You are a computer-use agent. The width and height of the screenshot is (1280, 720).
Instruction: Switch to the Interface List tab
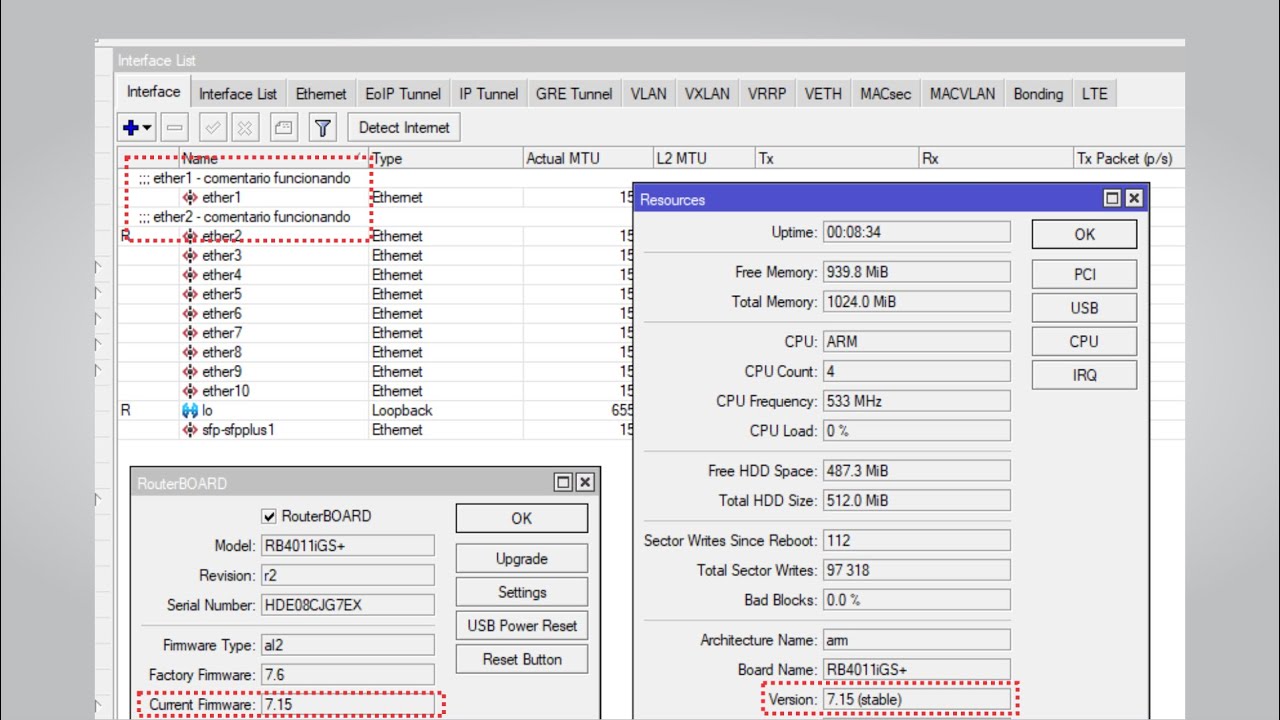(237, 94)
